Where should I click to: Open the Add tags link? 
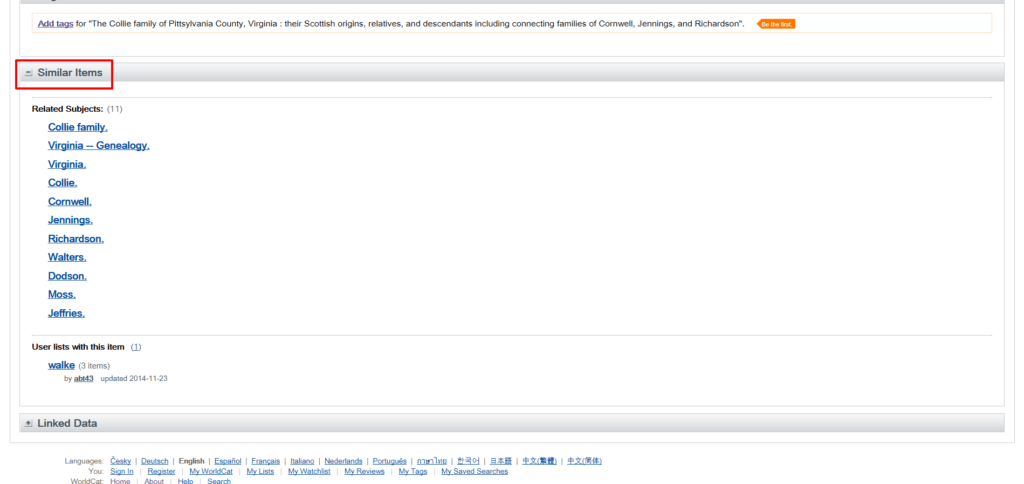click(56, 24)
